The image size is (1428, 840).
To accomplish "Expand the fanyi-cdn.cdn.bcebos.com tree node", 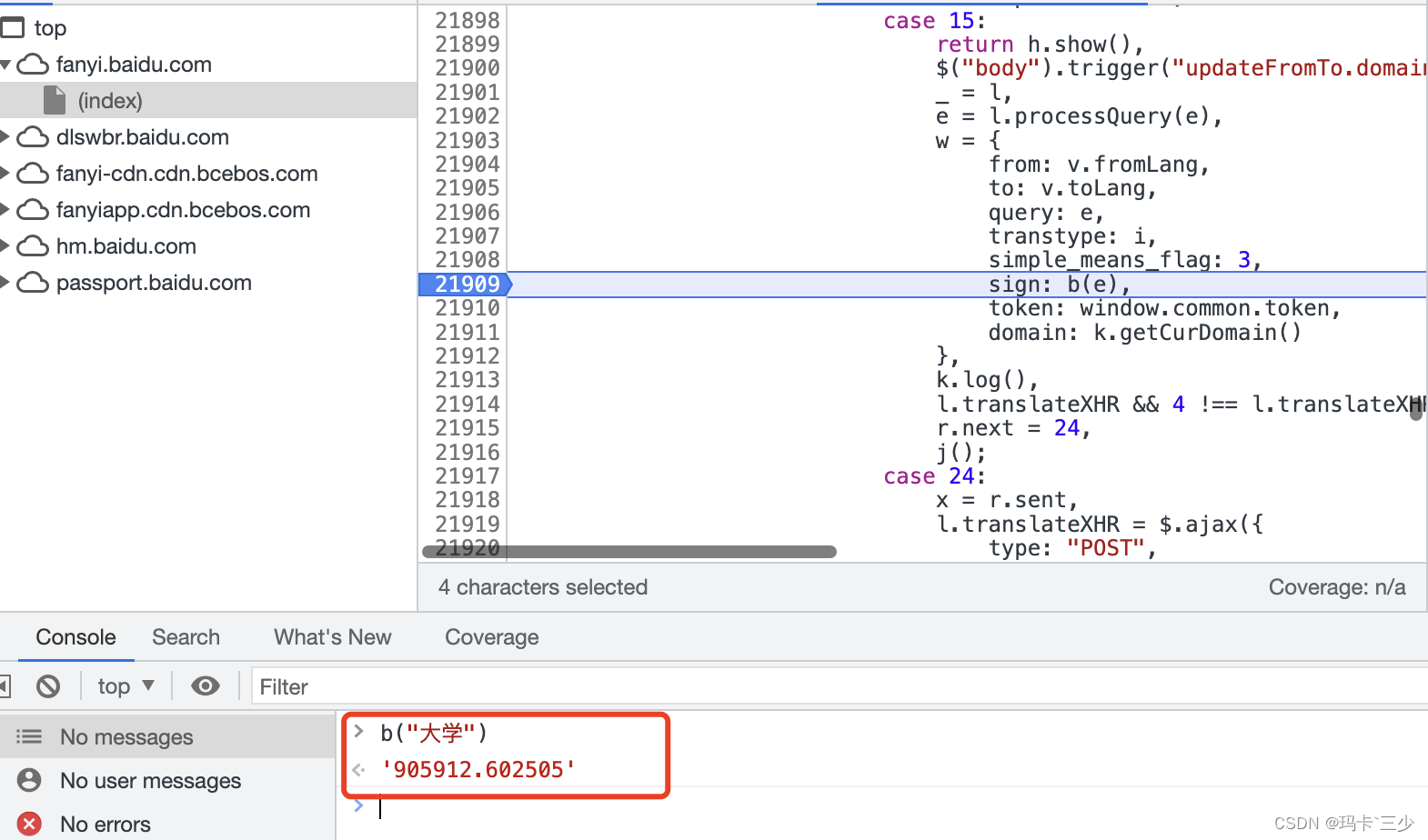I will pos(5,174).
